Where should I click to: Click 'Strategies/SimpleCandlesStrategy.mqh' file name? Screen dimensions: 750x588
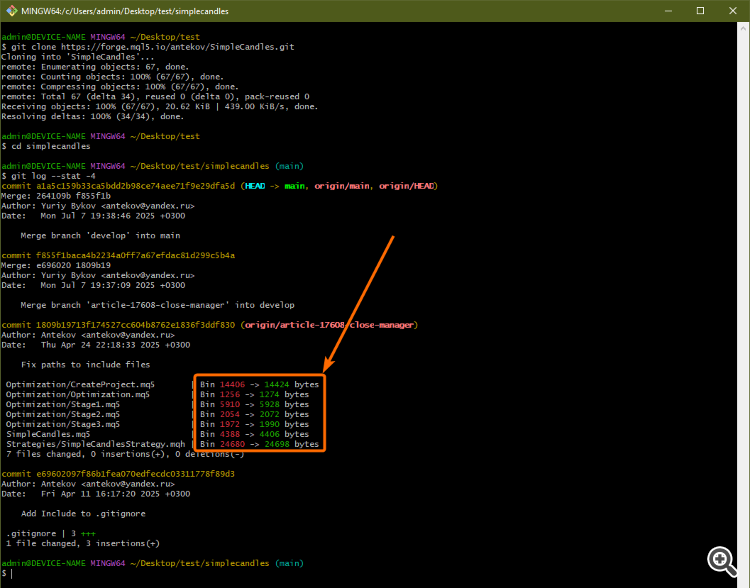click(96, 444)
